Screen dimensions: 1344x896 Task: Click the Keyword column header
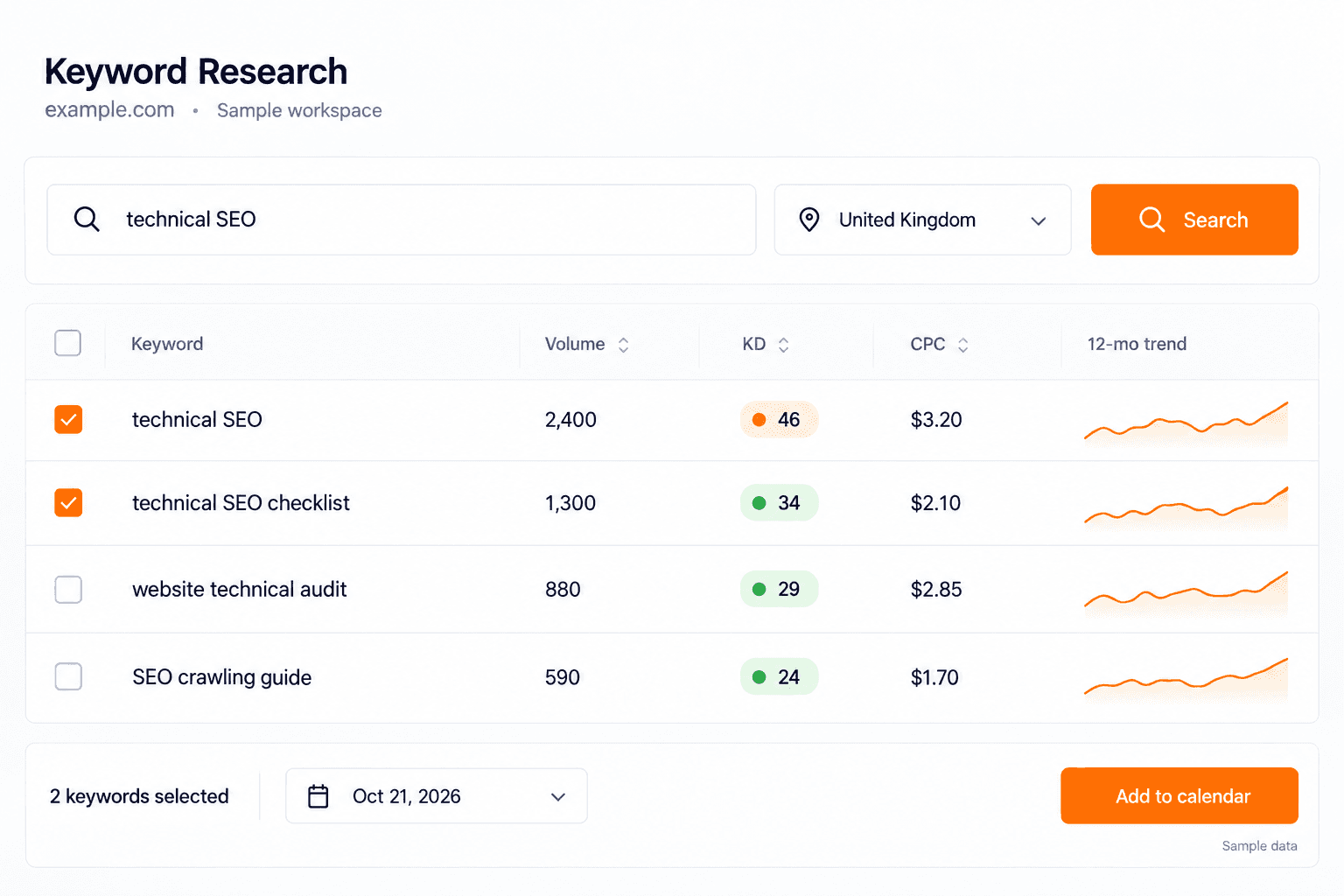(167, 344)
